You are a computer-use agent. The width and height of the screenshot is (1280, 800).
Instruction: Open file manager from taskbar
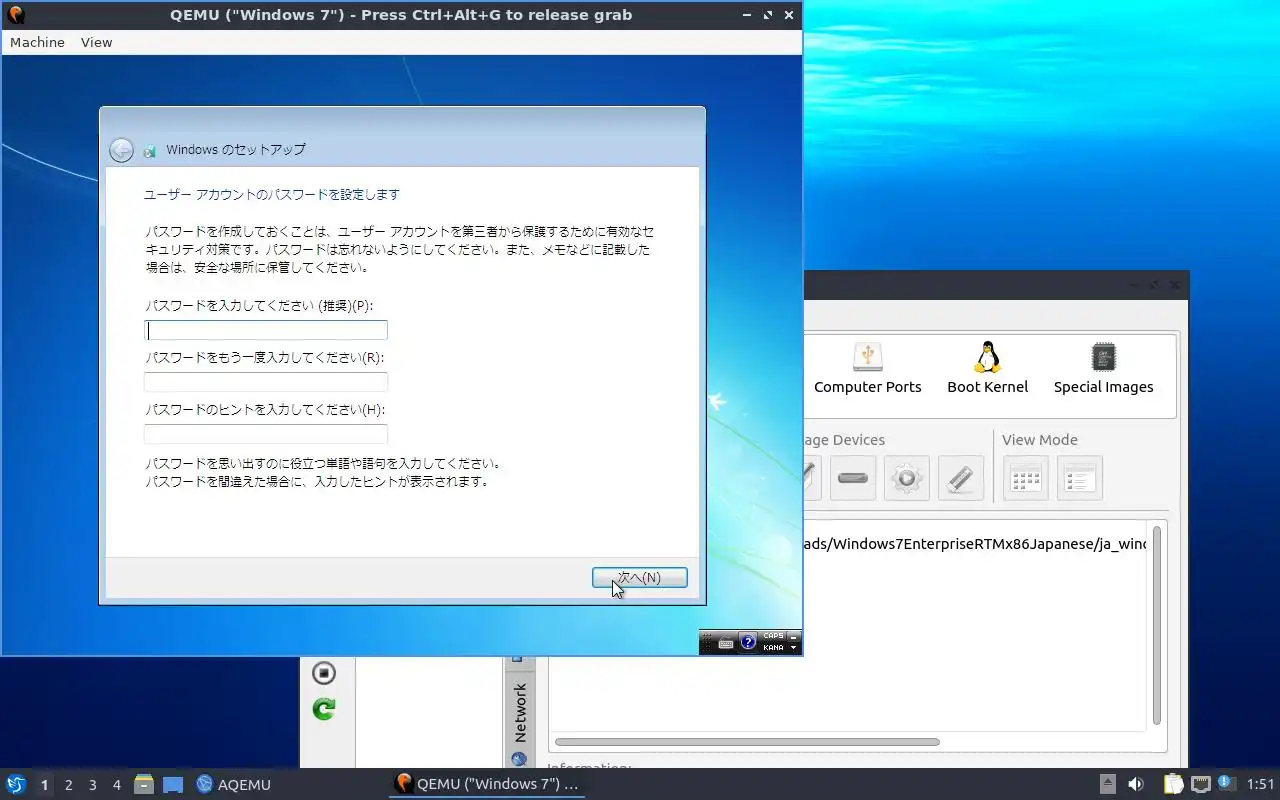pos(144,784)
